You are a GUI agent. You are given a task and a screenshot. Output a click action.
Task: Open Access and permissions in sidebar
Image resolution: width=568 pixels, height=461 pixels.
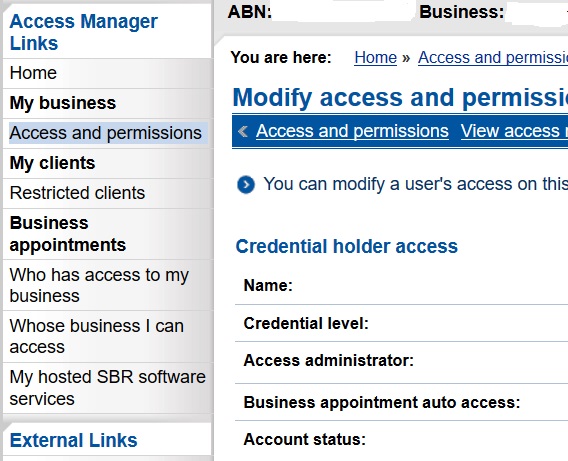tap(106, 133)
